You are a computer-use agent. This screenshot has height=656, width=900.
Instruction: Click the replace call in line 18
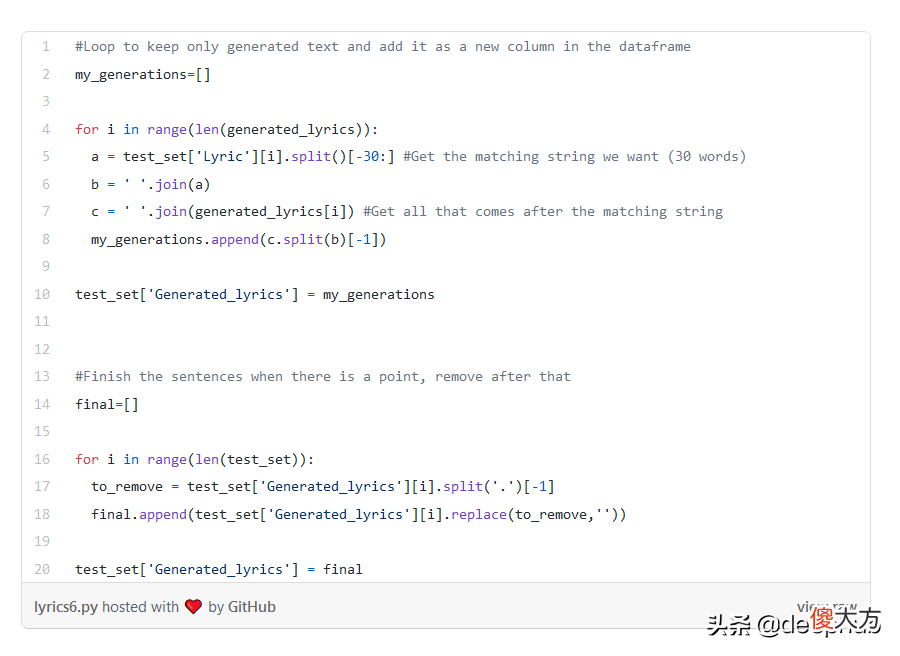click(479, 515)
